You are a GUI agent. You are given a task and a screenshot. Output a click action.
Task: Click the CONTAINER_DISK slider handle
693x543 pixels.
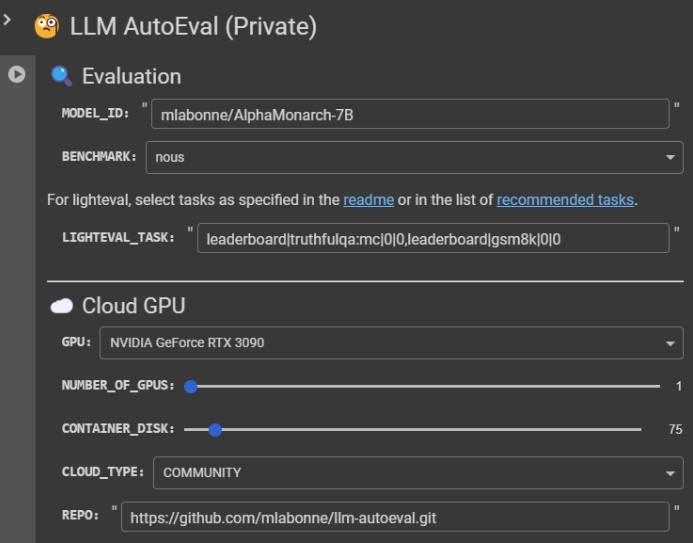215,429
